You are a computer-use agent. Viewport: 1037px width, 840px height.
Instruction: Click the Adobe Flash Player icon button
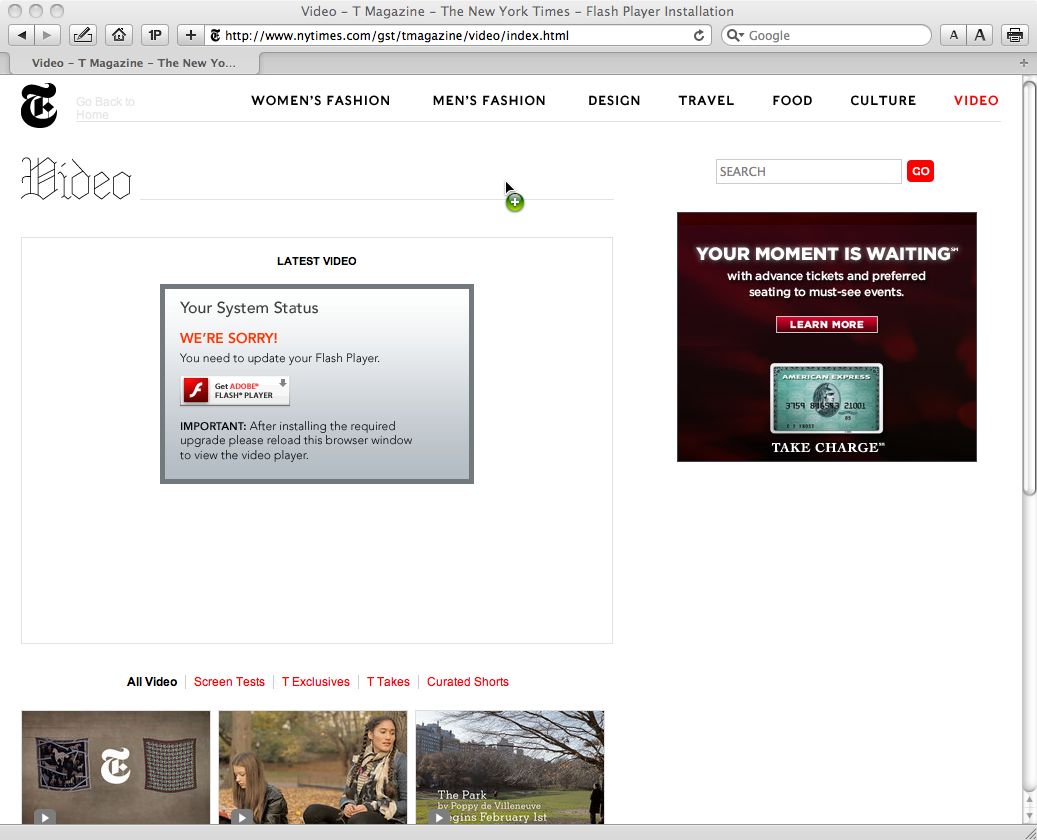[235, 390]
